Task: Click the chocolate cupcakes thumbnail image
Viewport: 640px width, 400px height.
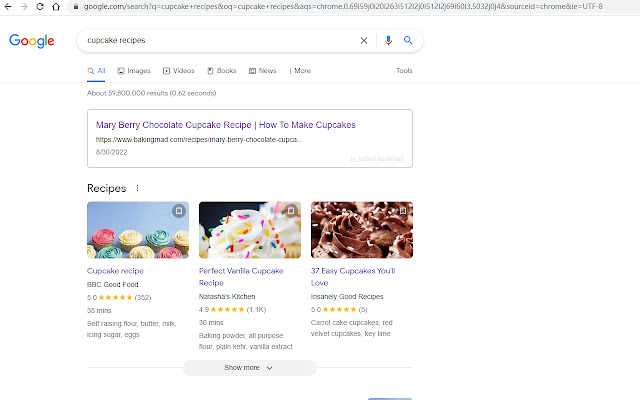Action: [x=361, y=230]
